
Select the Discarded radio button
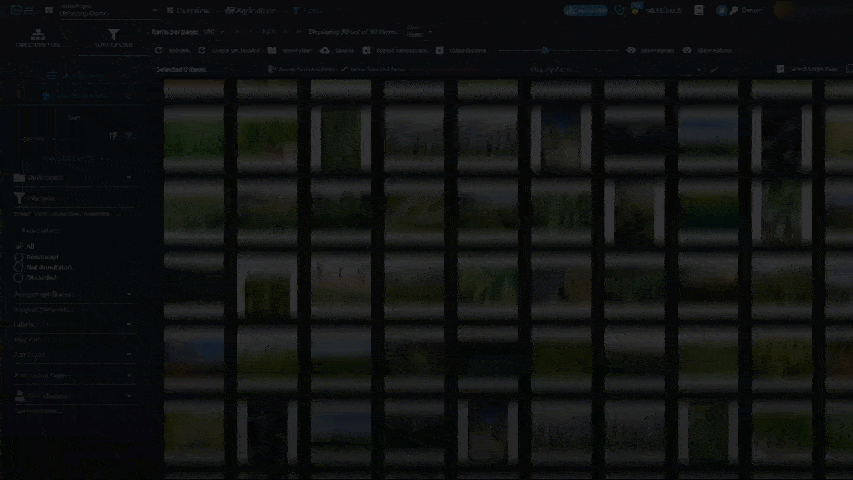pyautogui.click(x=19, y=278)
